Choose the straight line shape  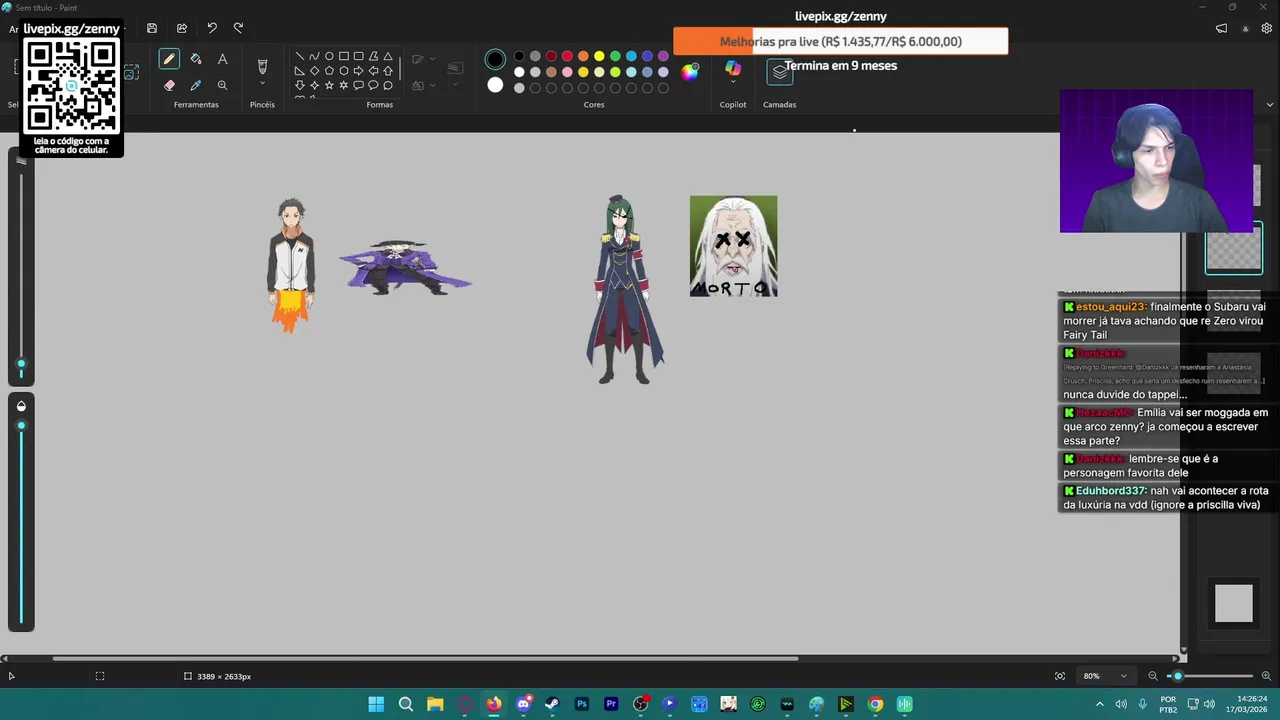coord(299,56)
